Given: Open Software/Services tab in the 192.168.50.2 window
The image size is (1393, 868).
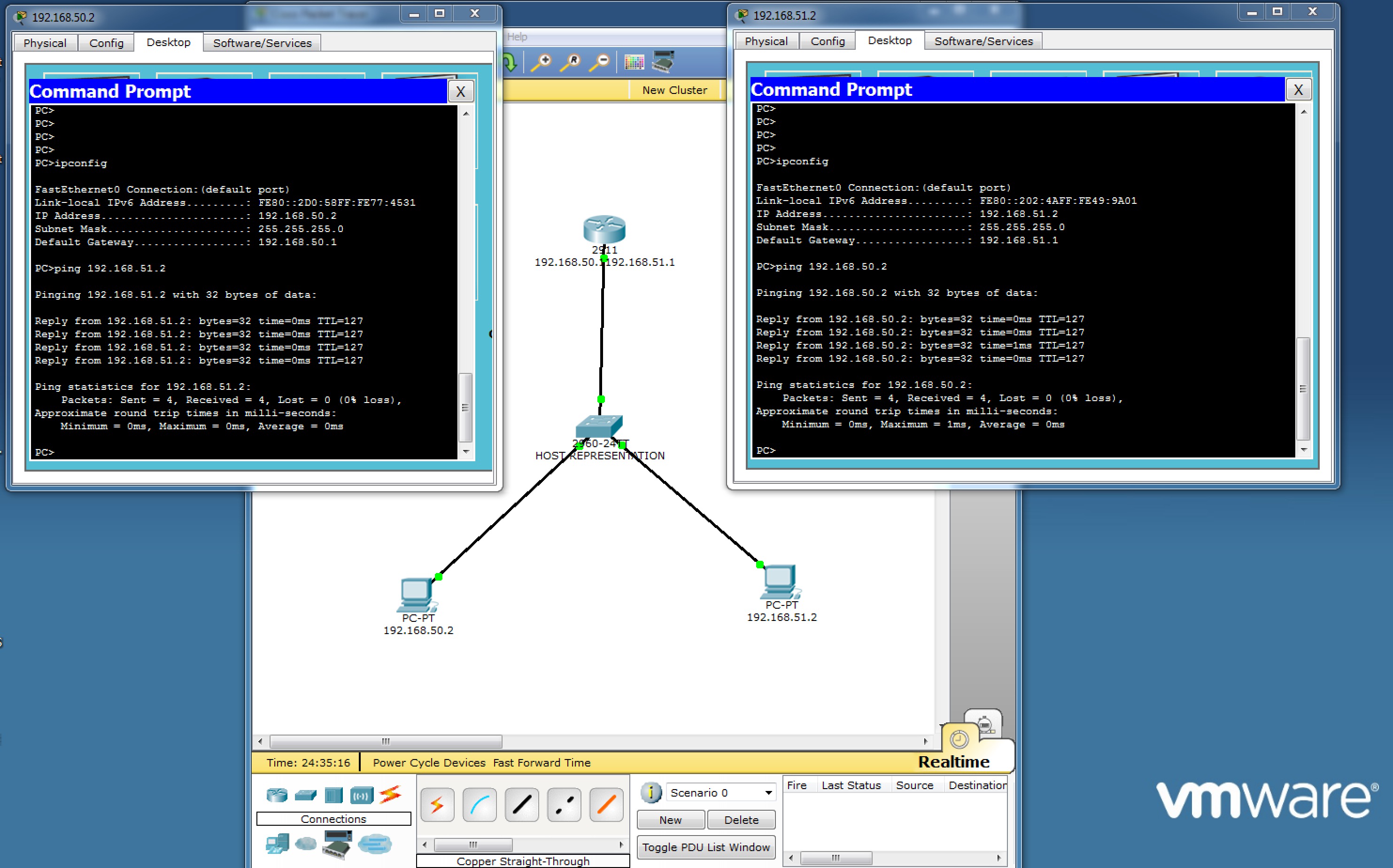Looking at the screenshot, I should [x=262, y=43].
